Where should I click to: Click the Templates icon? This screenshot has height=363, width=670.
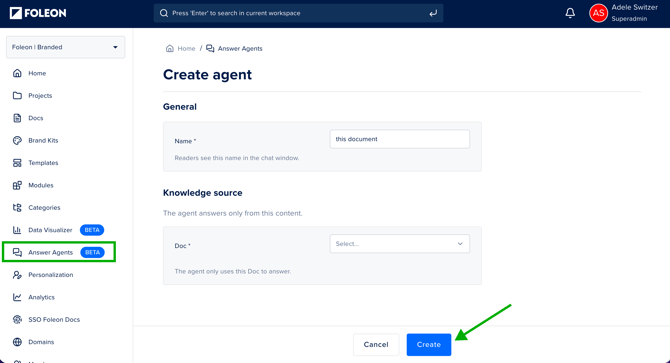pyautogui.click(x=17, y=163)
